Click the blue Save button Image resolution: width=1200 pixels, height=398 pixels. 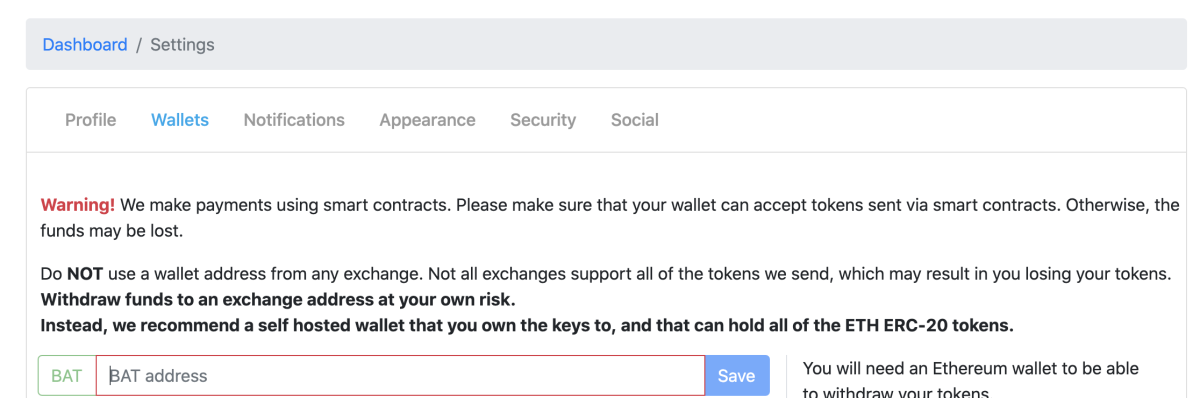pos(737,376)
